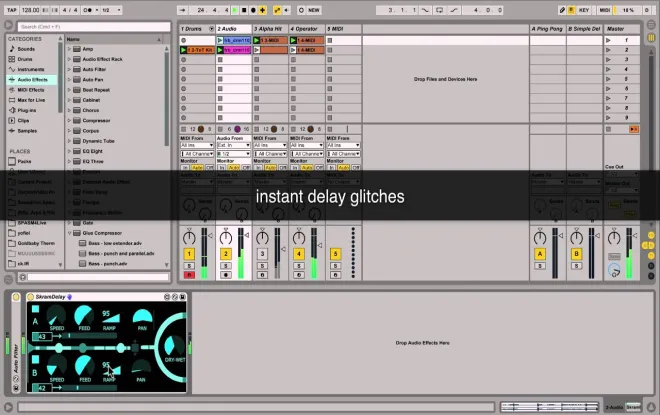This screenshot has height=415, width=660.
Task: Select the Drums category
Action: (x=25, y=59)
